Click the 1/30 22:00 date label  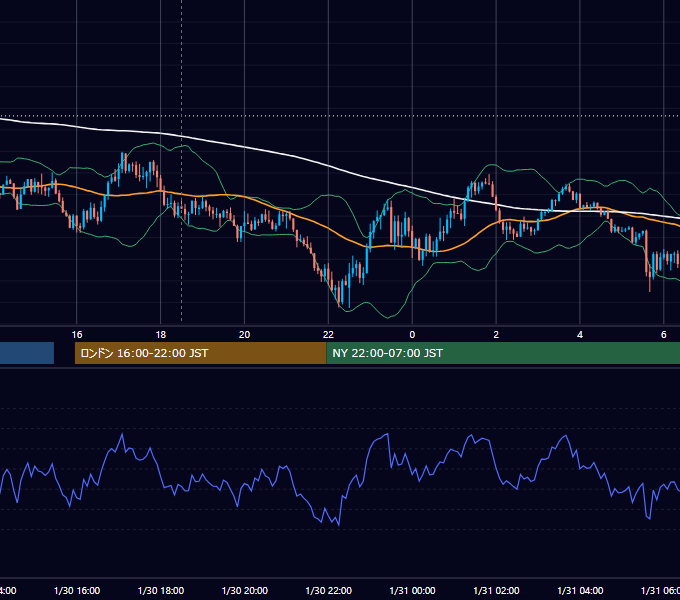pos(329,590)
